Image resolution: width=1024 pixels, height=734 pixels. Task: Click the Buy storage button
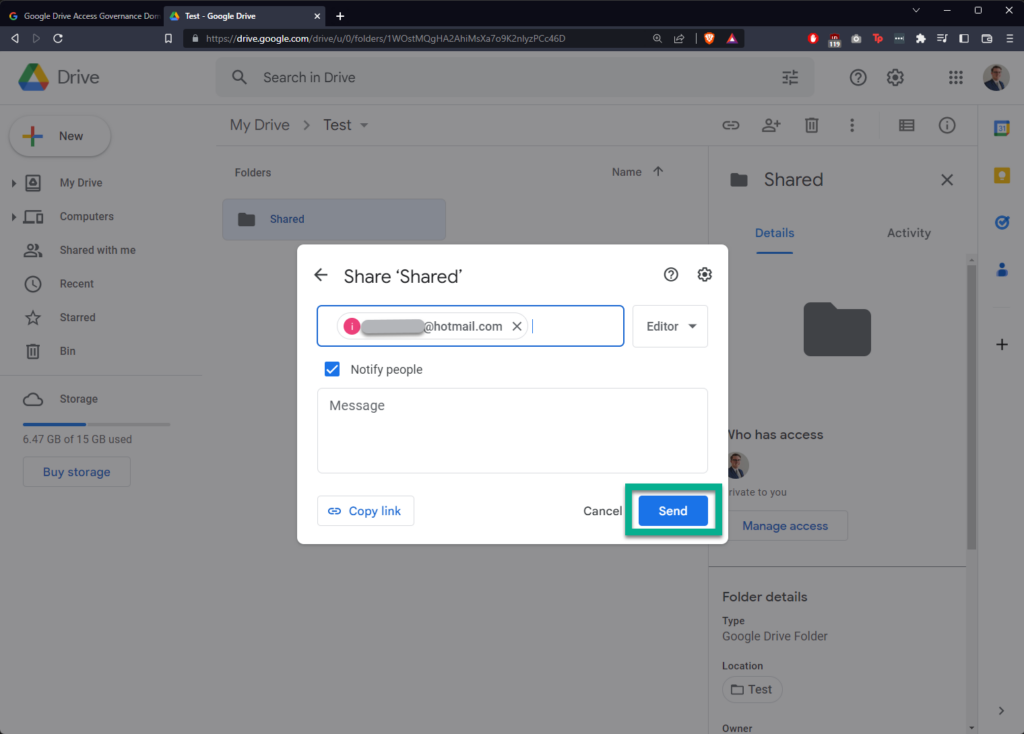76,471
